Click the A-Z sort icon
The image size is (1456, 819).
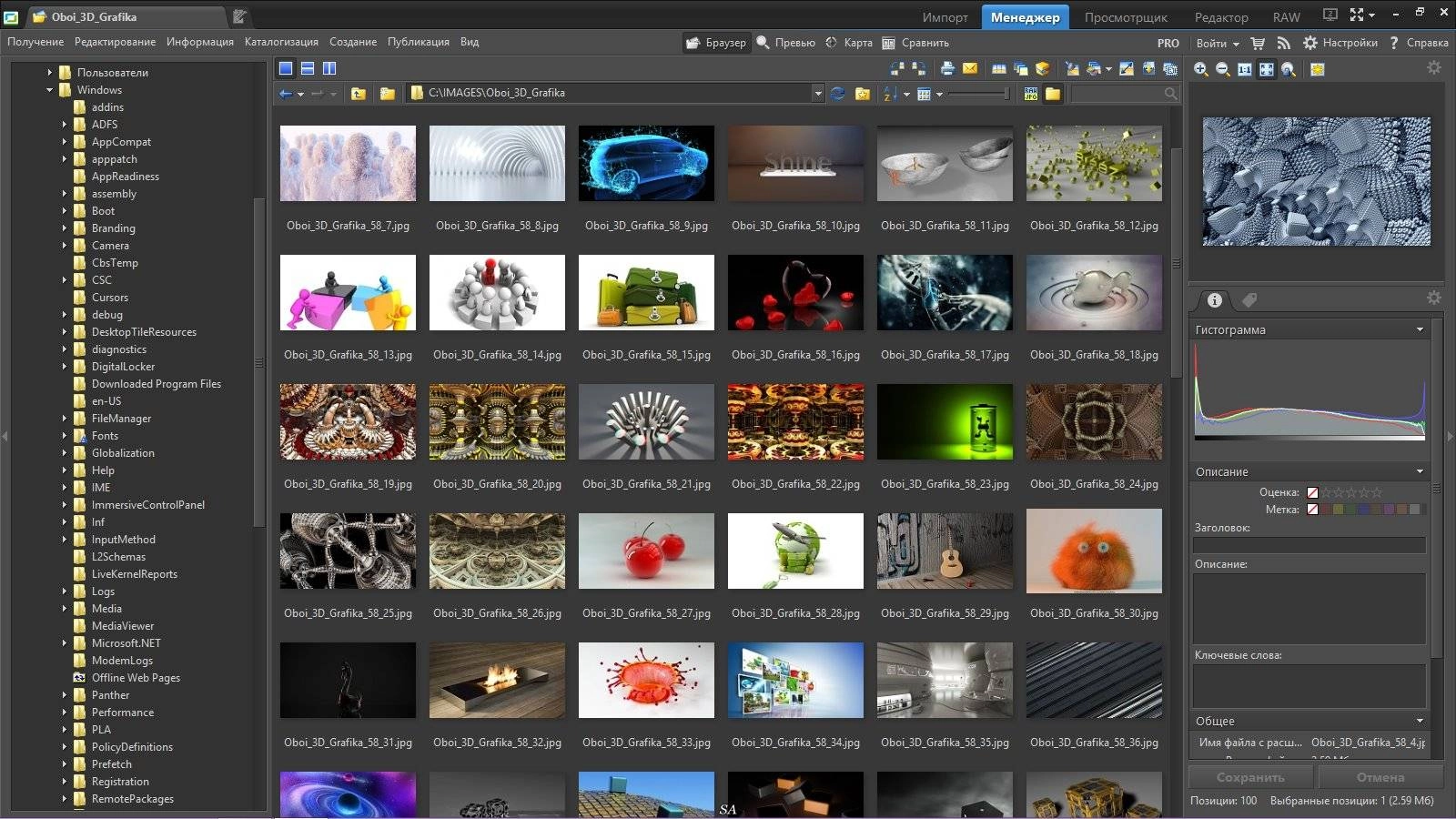[x=891, y=93]
